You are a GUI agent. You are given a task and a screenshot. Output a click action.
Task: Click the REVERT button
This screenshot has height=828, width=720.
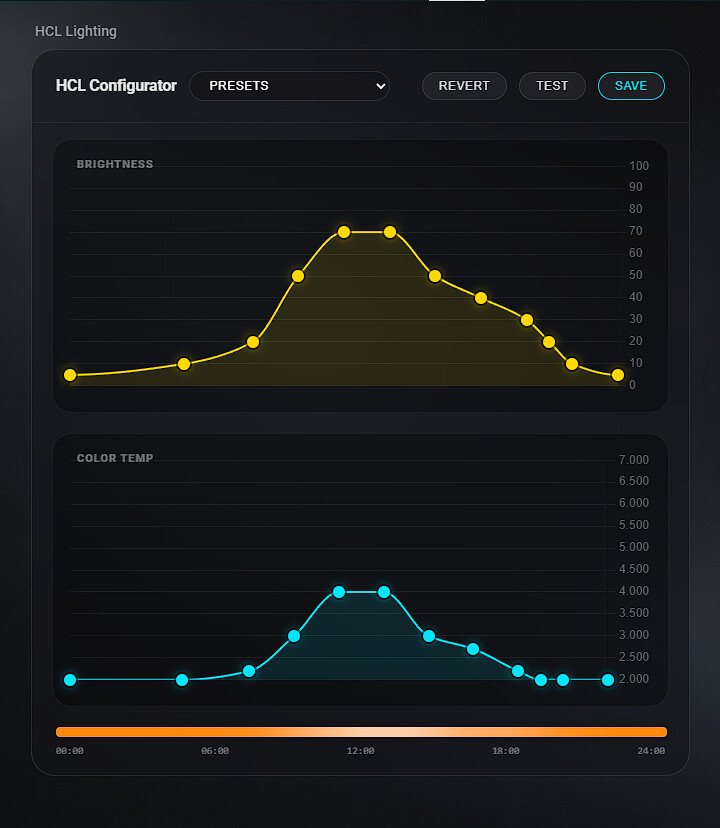coord(464,86)
